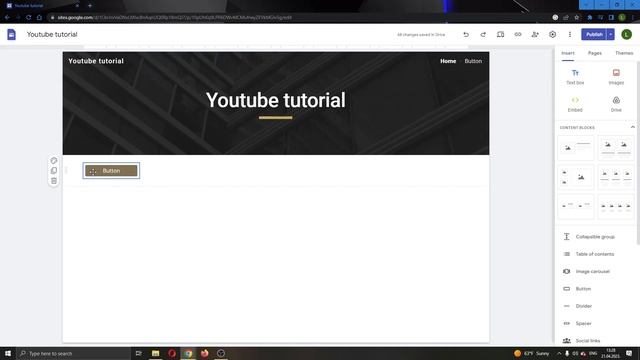Open Opera from the taskbar

coord(172,353)
